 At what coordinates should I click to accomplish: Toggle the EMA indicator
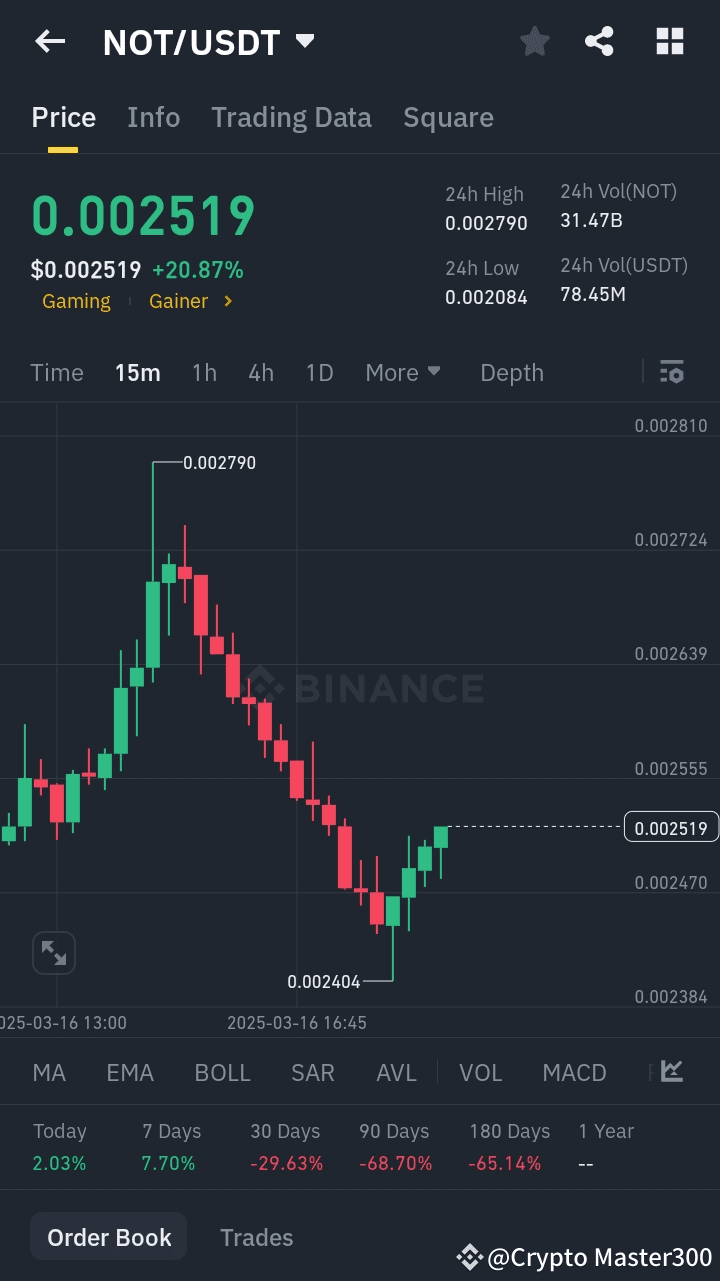130,1073
